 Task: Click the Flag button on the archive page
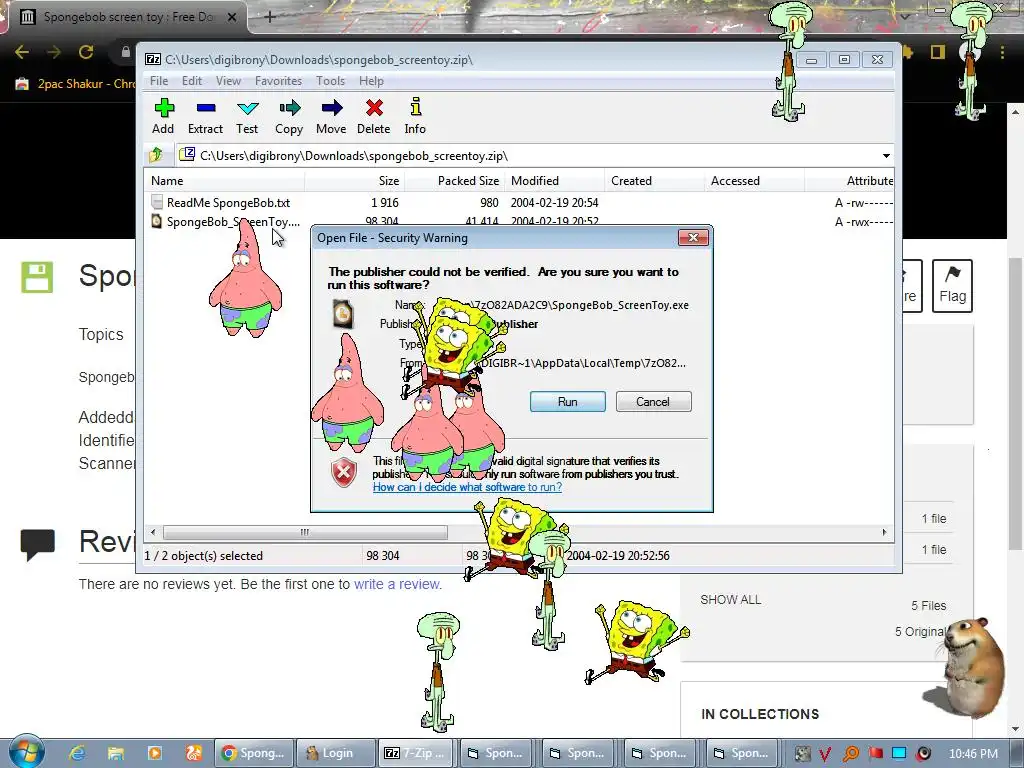point(952,286)
